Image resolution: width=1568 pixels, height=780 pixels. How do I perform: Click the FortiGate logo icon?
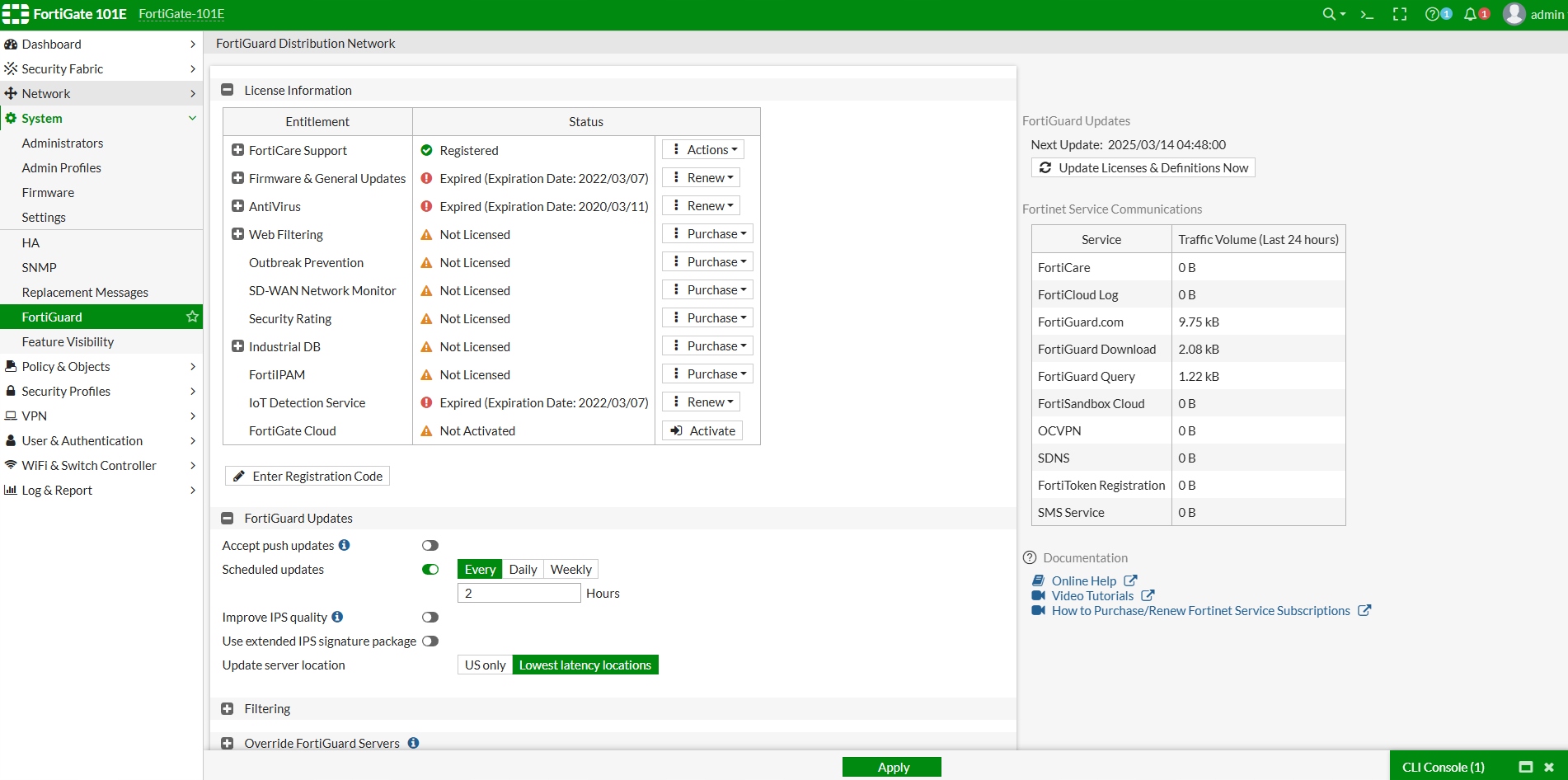(x=16, y=14)
